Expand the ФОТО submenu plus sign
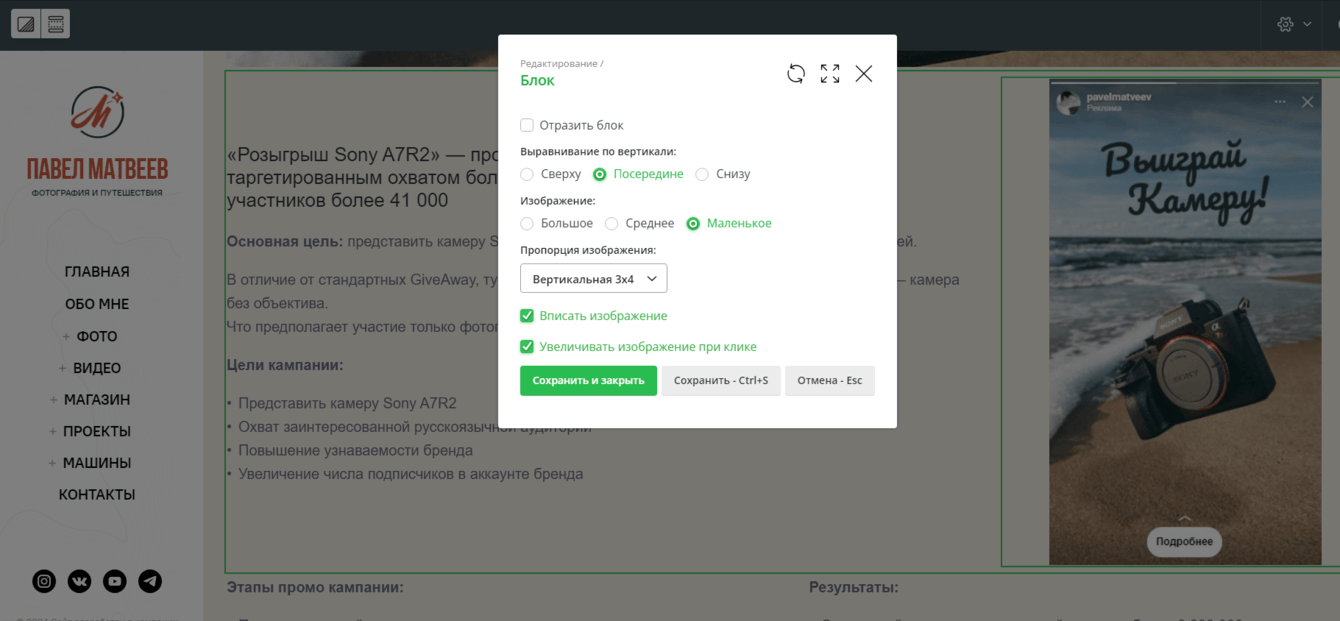The image size is (1340, 621). [67, 337]
